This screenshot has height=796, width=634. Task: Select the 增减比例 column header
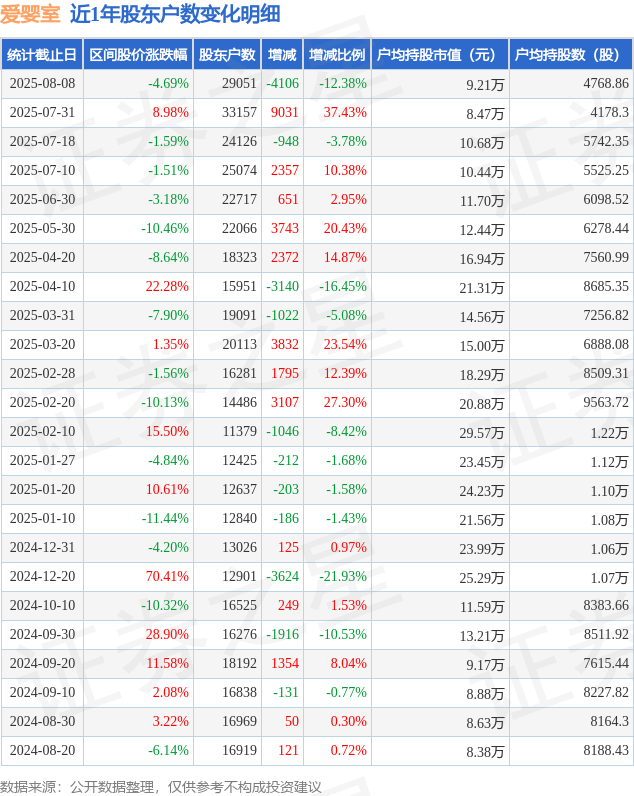pos(337,55)
